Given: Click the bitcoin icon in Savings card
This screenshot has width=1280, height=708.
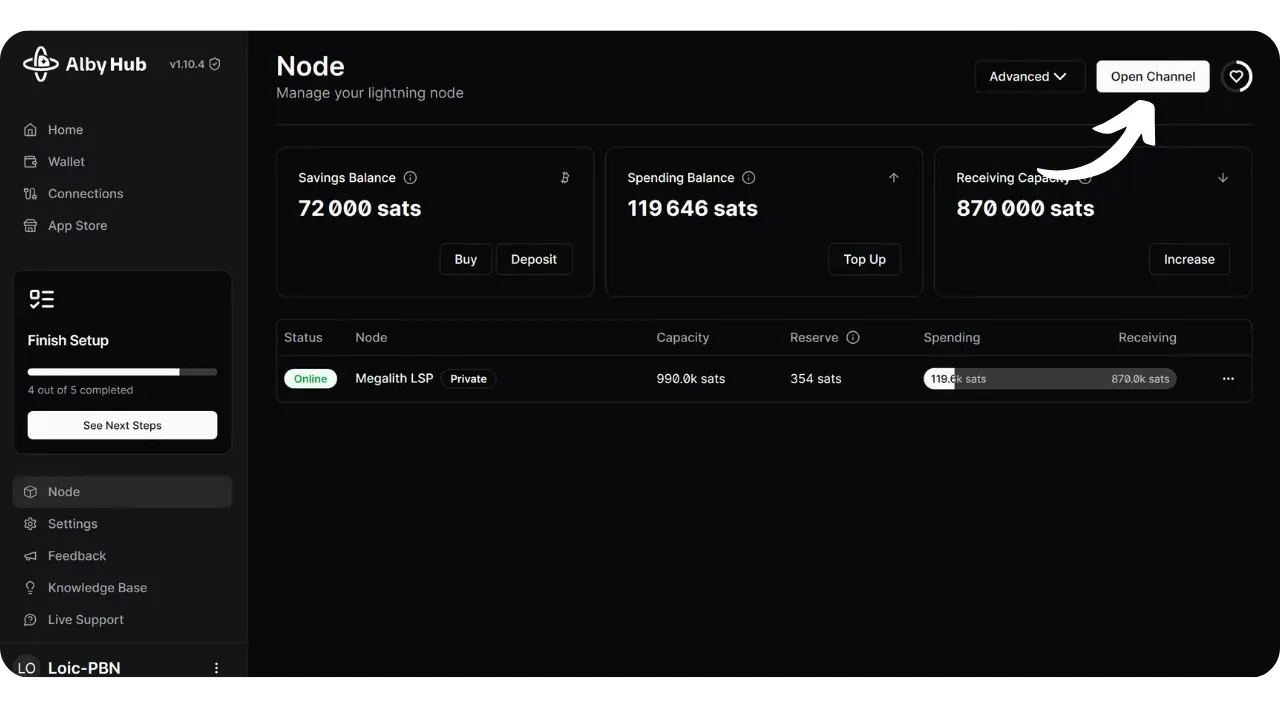Looking at the screenshot, I should 565,178.
